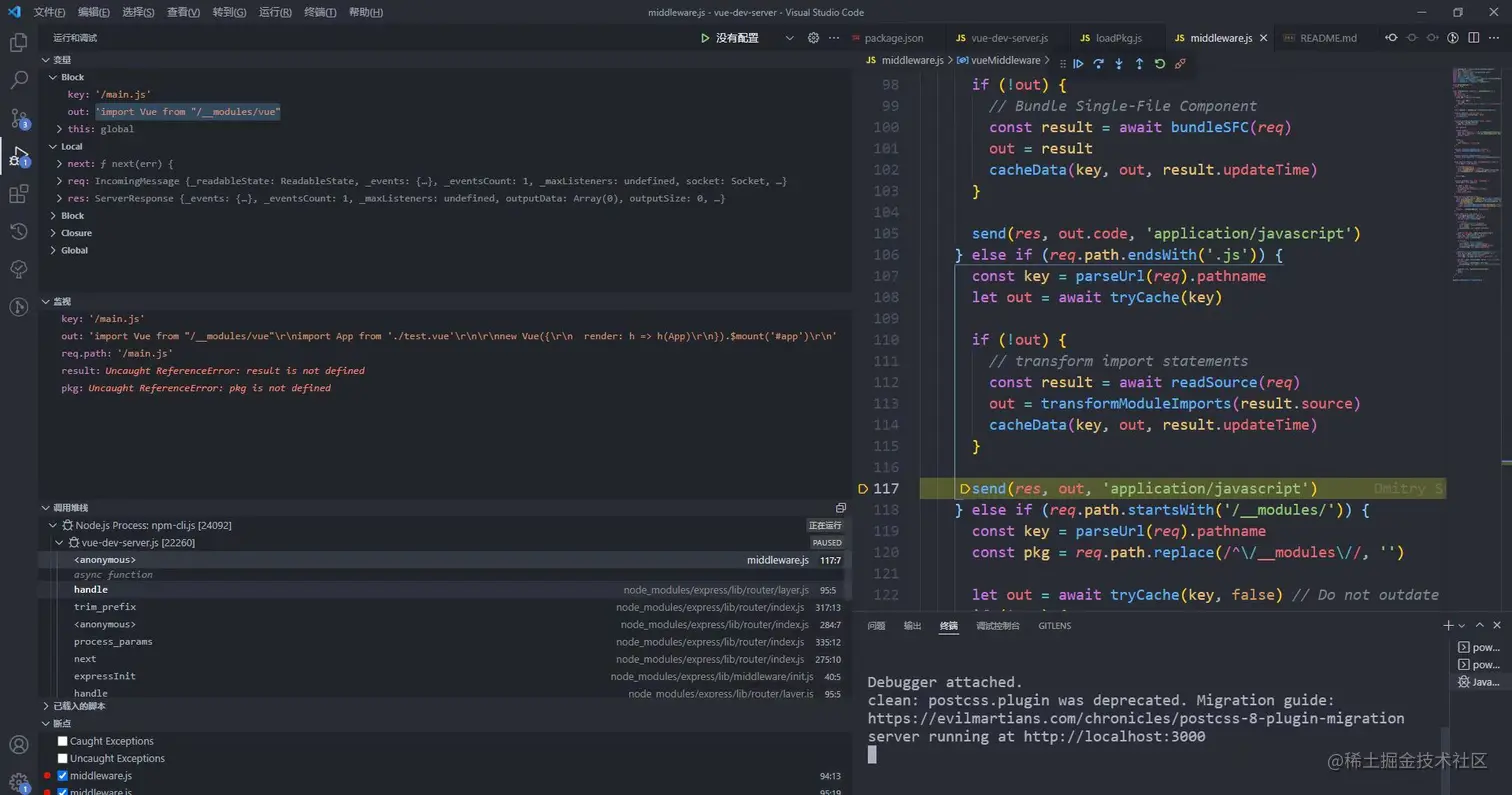Toggle the Uncaught Exceptions checkbox

(63, 758)
